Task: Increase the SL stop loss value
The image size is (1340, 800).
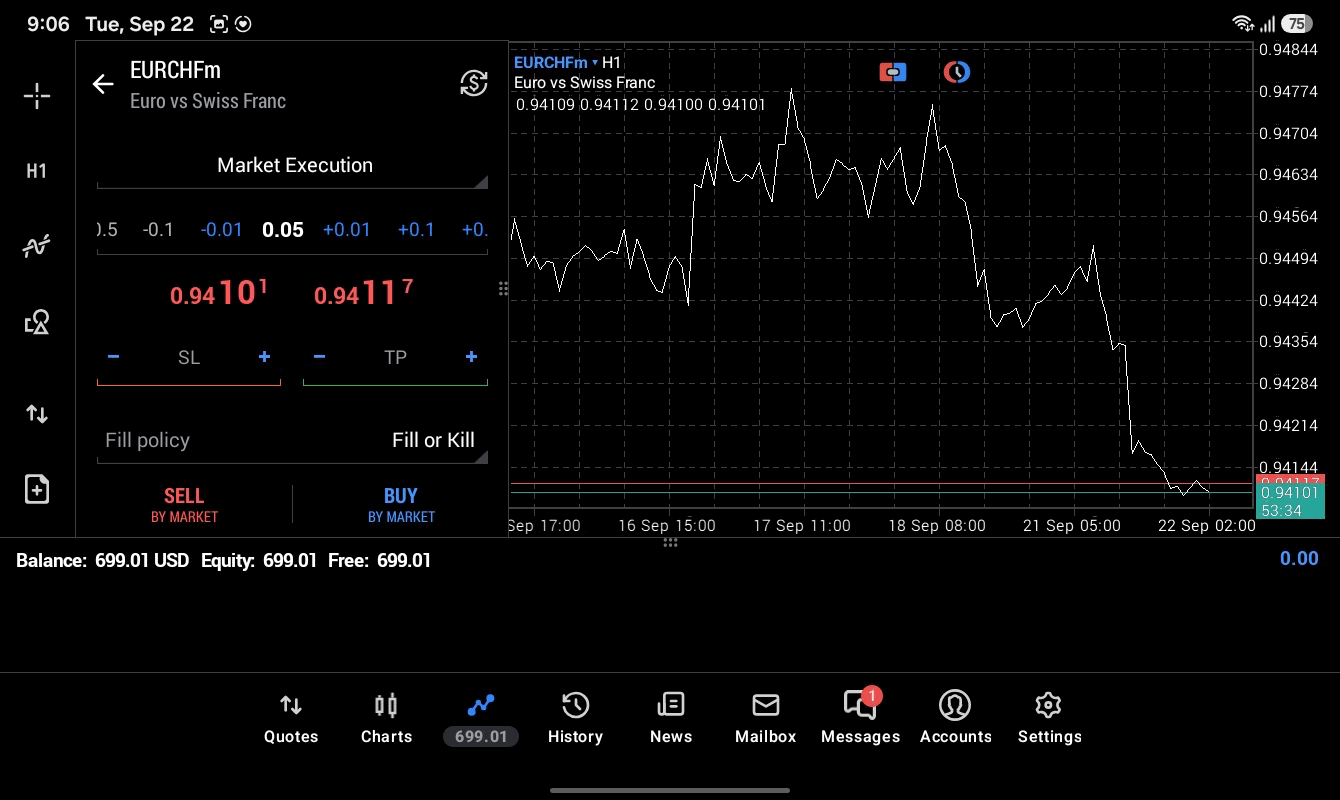Action: point(264,357)
